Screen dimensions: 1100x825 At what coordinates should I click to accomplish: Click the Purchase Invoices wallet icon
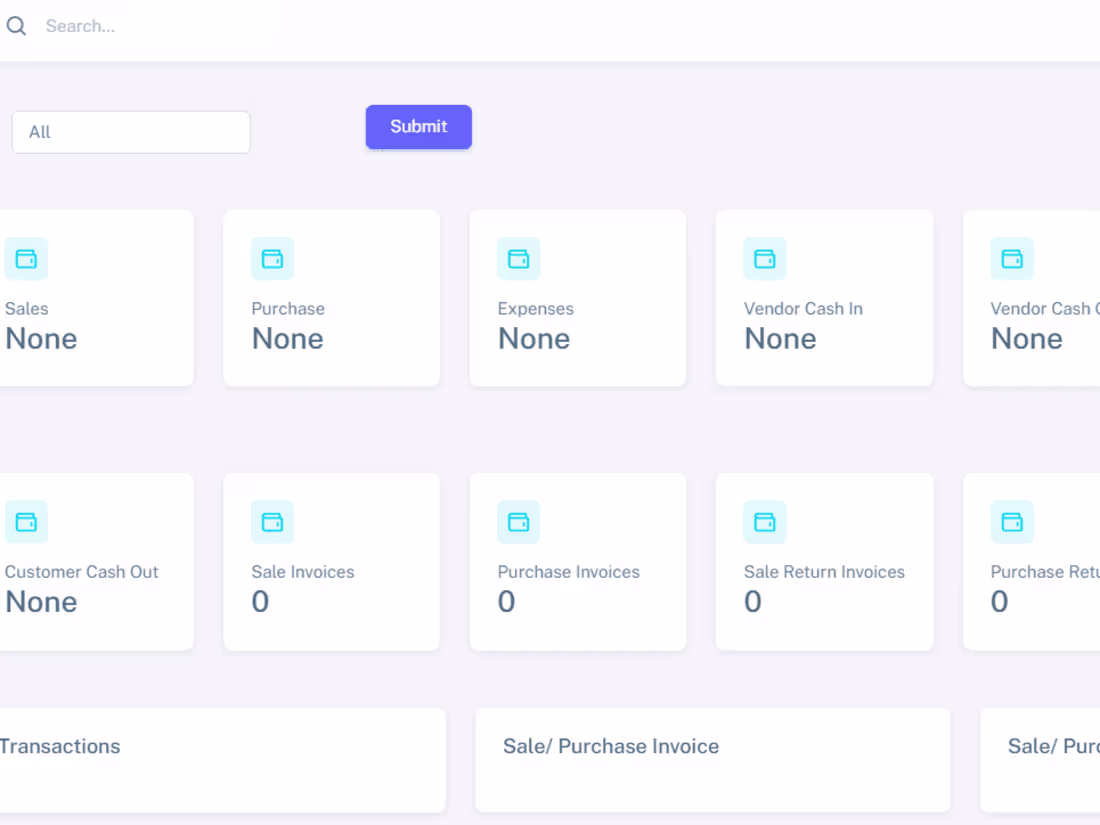pyautogui.click(x=519, y=521)
